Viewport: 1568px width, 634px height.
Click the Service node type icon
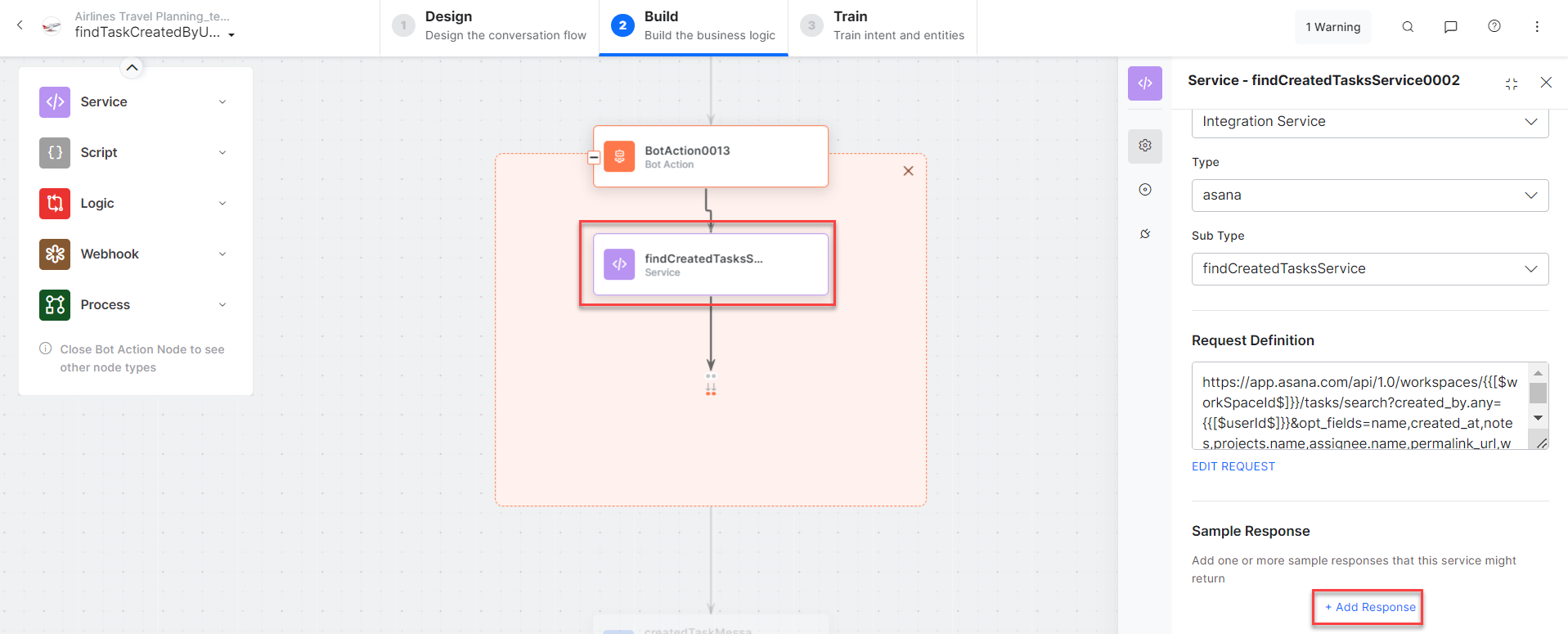[55, 102]
